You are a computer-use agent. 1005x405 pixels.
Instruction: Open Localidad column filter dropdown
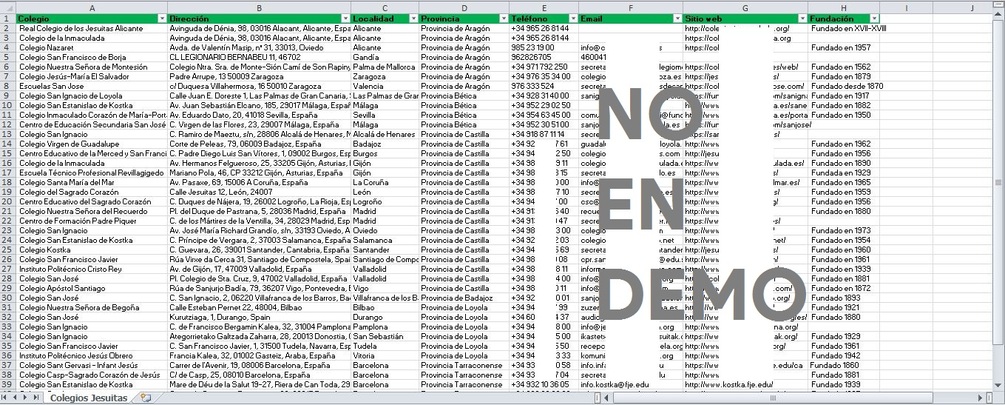[414, 19]
